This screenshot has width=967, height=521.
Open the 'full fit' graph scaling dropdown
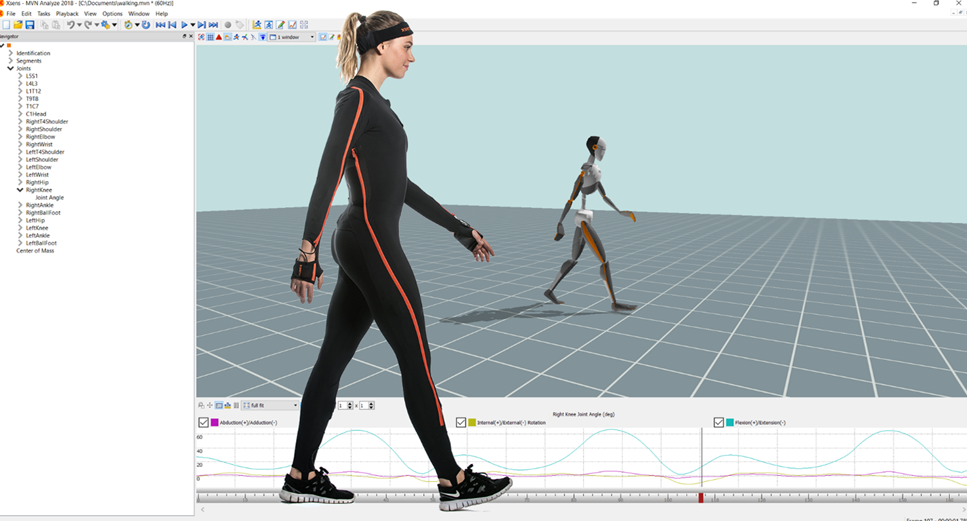[270, 405]
